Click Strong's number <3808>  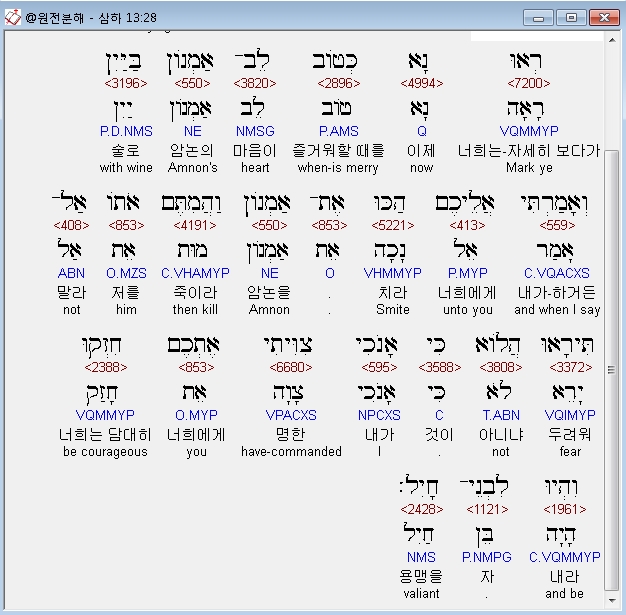pyautogui.click(x=501, y=367)
